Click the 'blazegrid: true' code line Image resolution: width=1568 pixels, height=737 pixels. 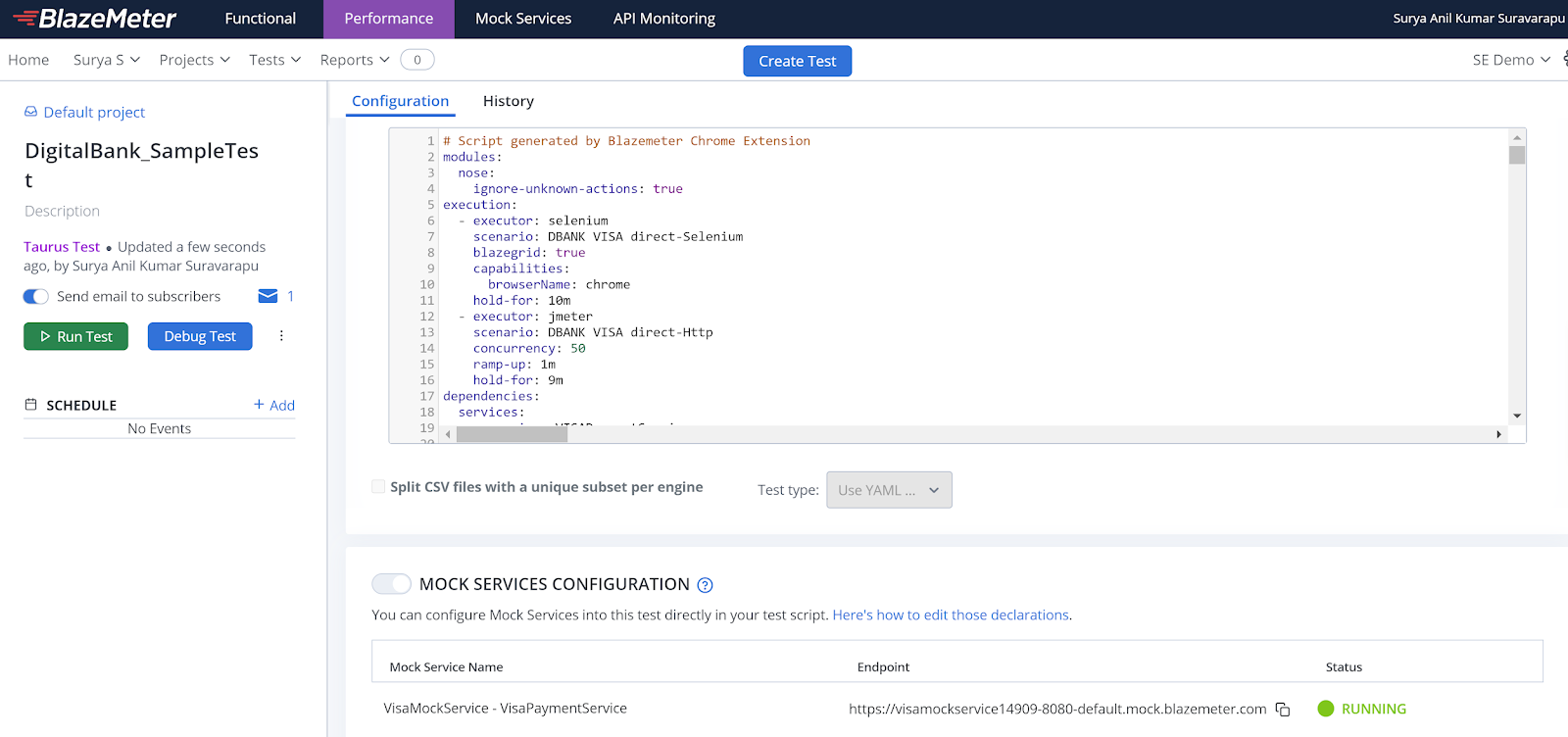point(529,253)
